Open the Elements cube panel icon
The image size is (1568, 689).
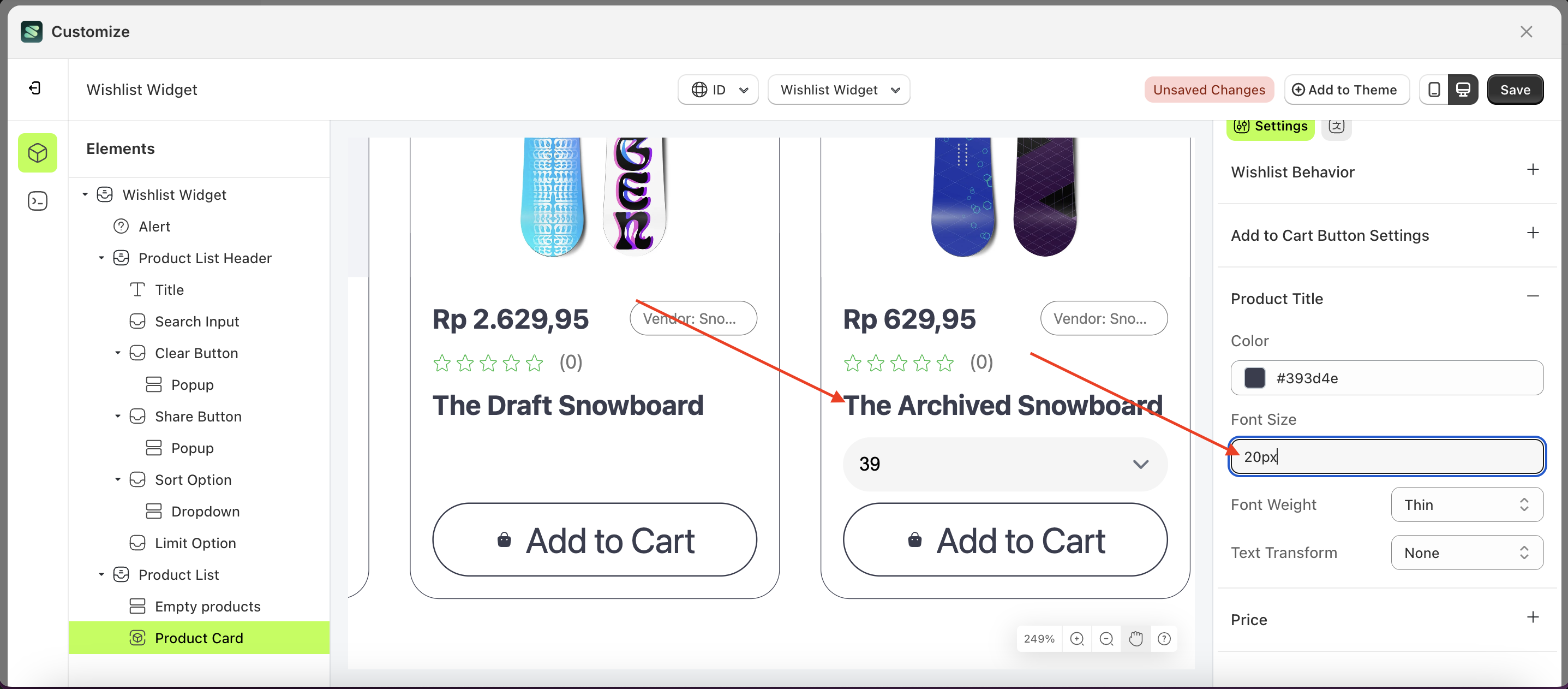click(38, 153)
